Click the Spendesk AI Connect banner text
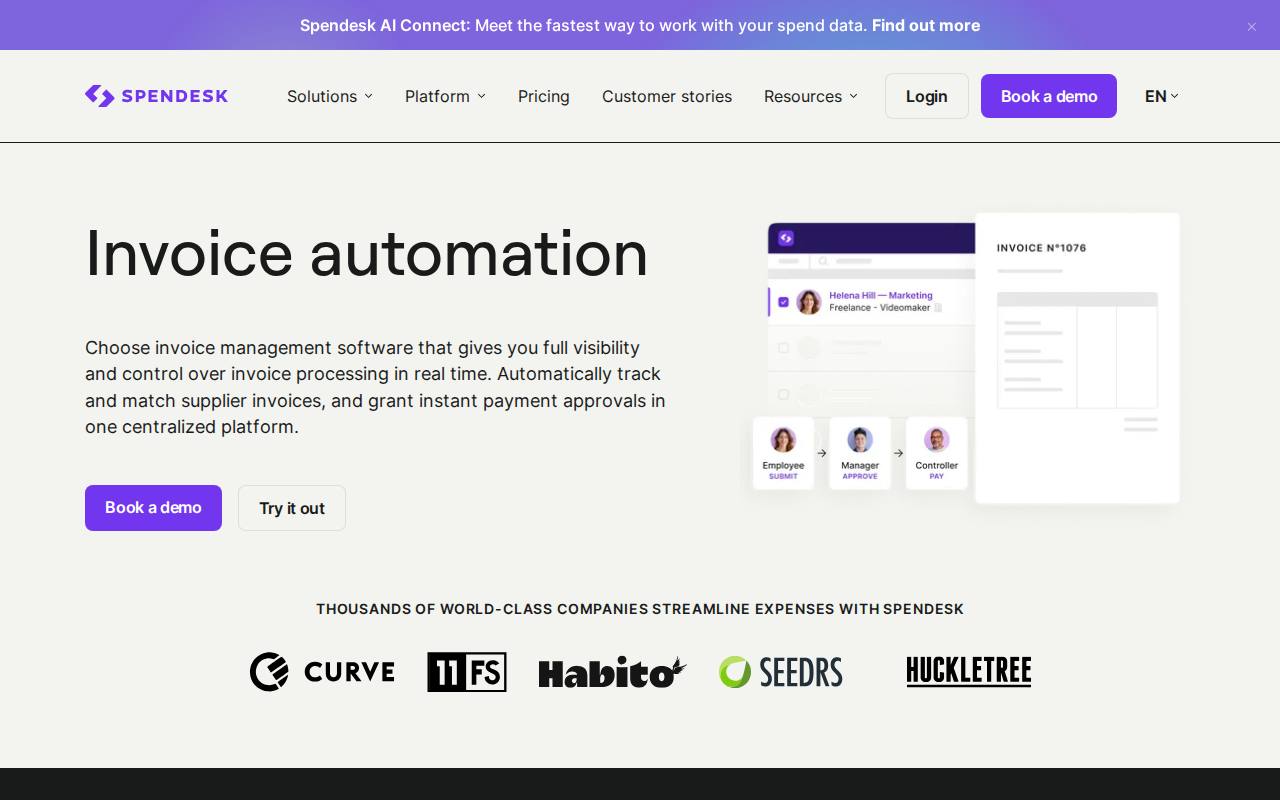Image resolution: width=1280 pixels, height=800 pixels. 584,25
